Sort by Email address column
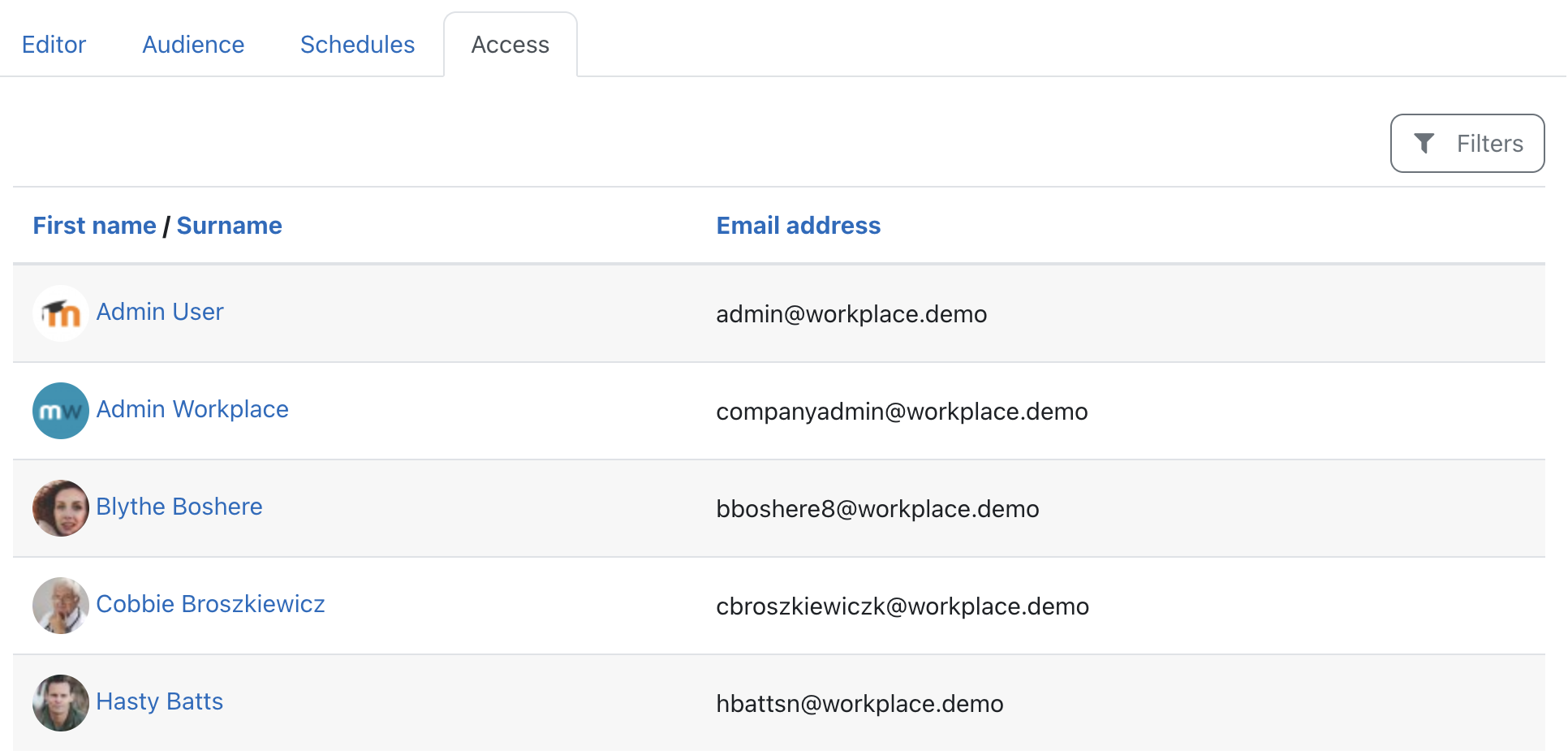Viewport: 1568px width, 755px height. click(798, 226)
